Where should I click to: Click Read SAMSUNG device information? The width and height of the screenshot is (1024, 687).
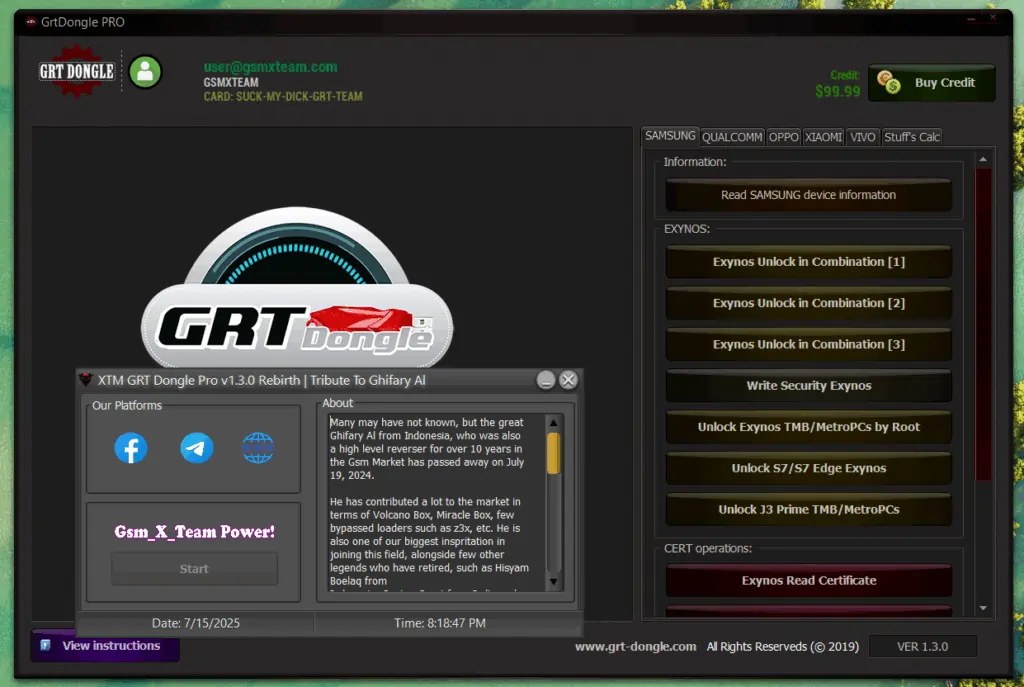(x=808, y=195)
